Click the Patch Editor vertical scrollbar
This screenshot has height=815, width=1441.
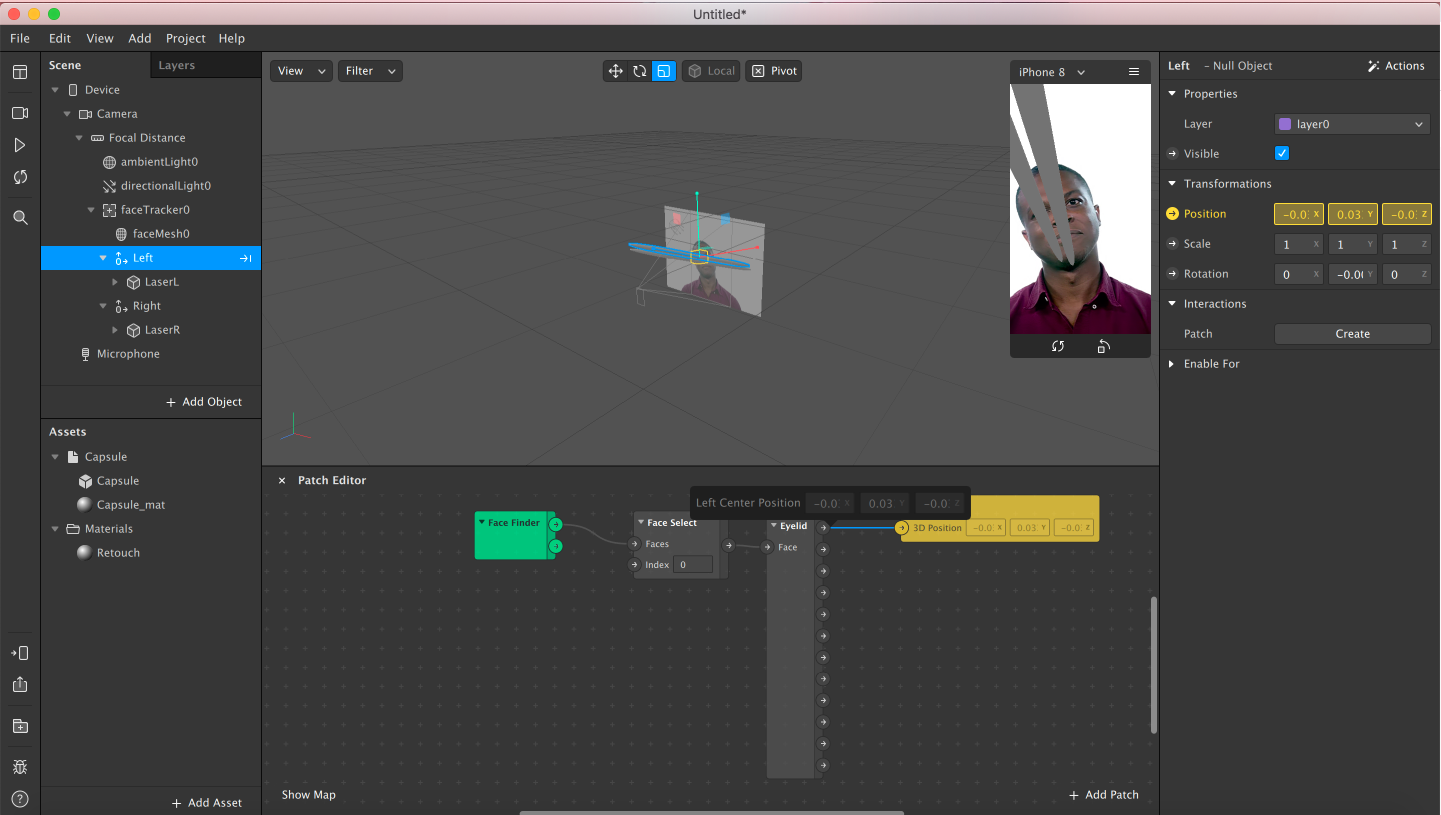[x=1153, y=665]
